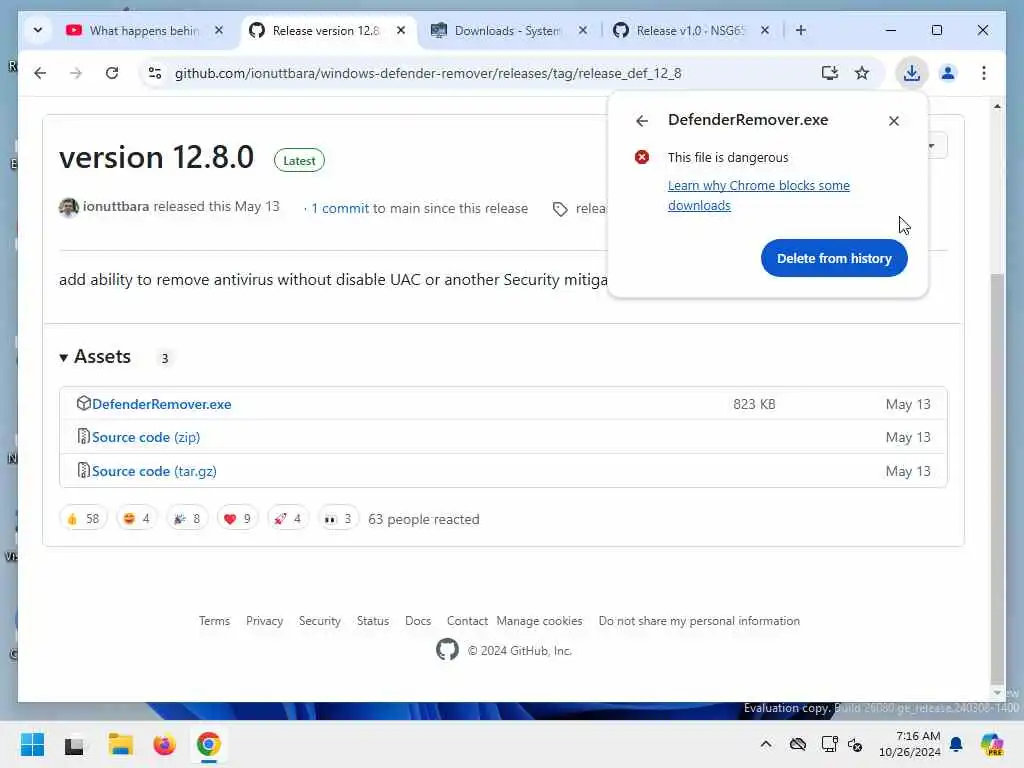Open the Chrome downloads icon in toolbar

coord(912,73)
